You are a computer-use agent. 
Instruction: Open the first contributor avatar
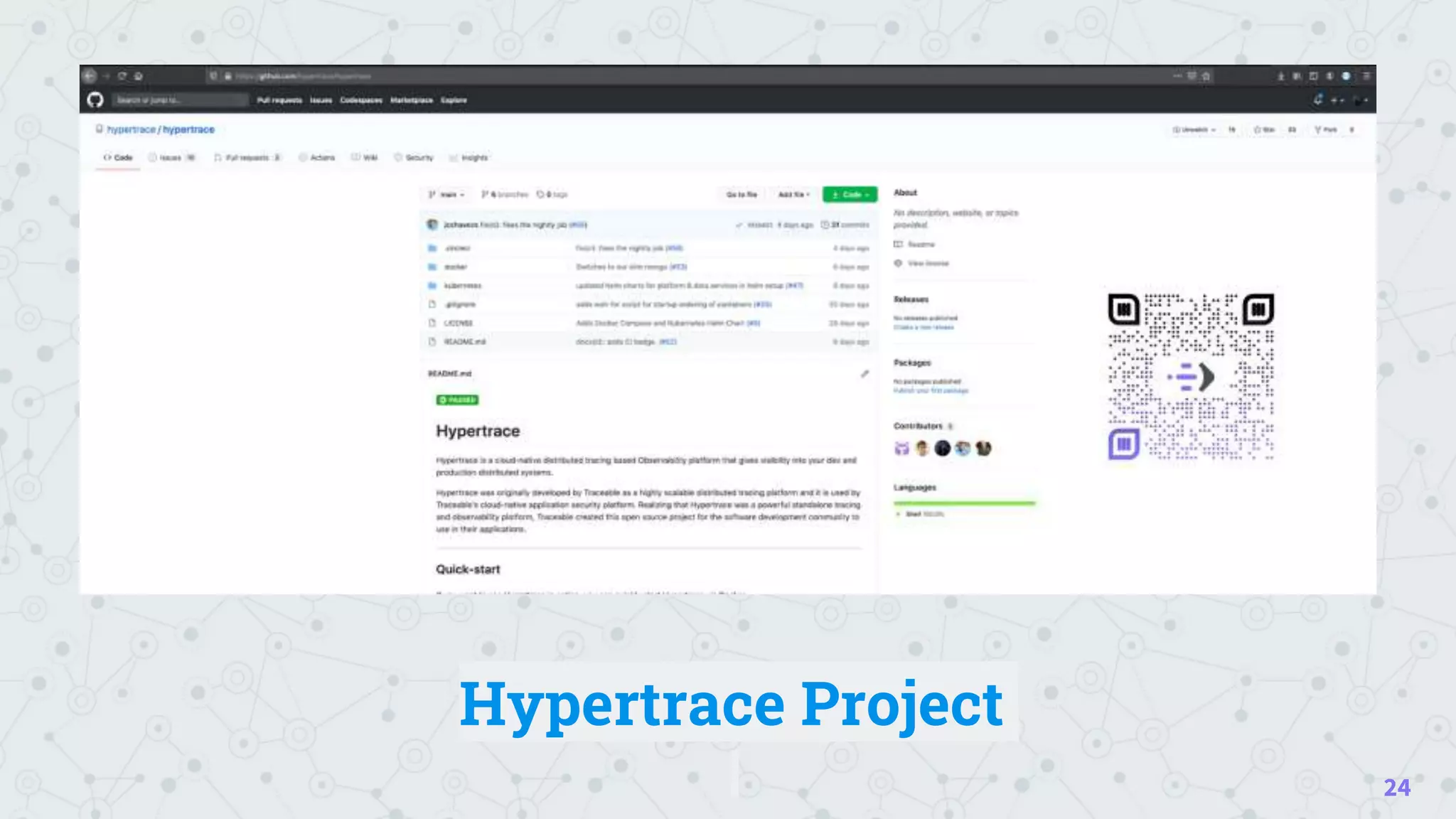[901, 449]
